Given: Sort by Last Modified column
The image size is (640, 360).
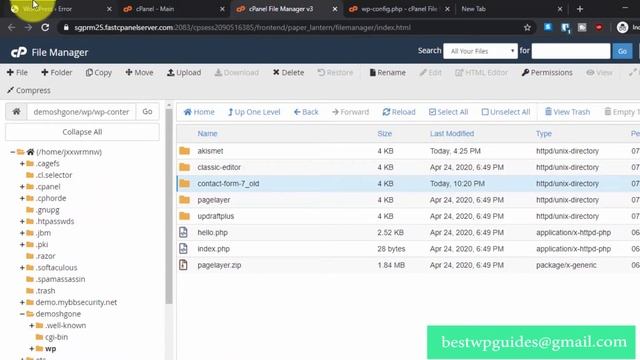Looking at the screenshot, I should (452, 133).
